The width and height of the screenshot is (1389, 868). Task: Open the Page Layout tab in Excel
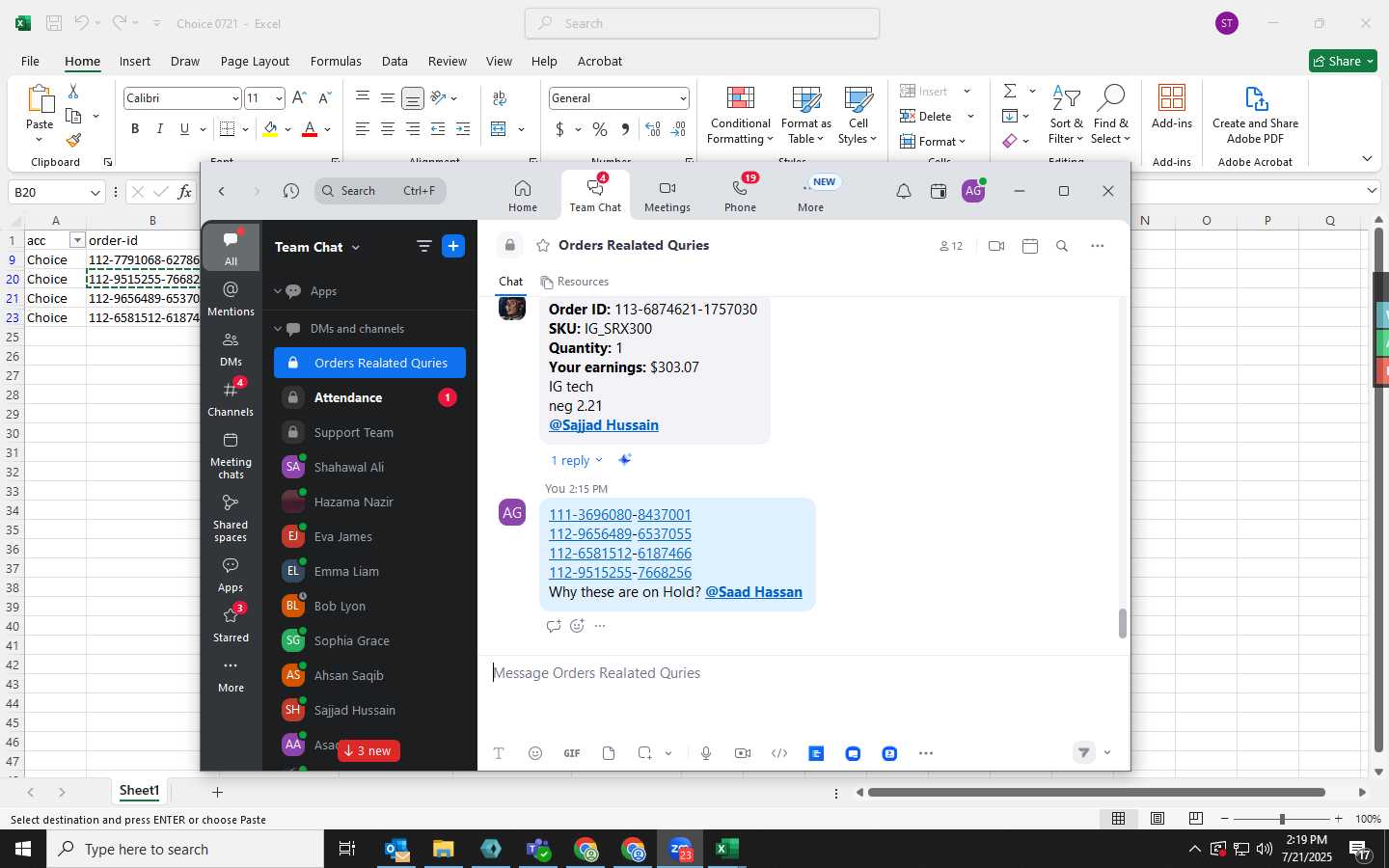point(255,61)
